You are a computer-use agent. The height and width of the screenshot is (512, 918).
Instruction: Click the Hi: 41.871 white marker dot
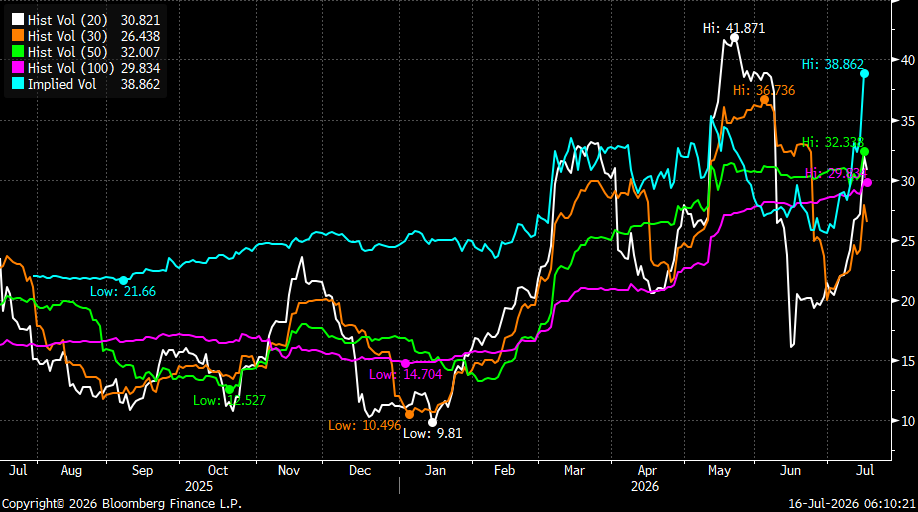coord(734,38)
